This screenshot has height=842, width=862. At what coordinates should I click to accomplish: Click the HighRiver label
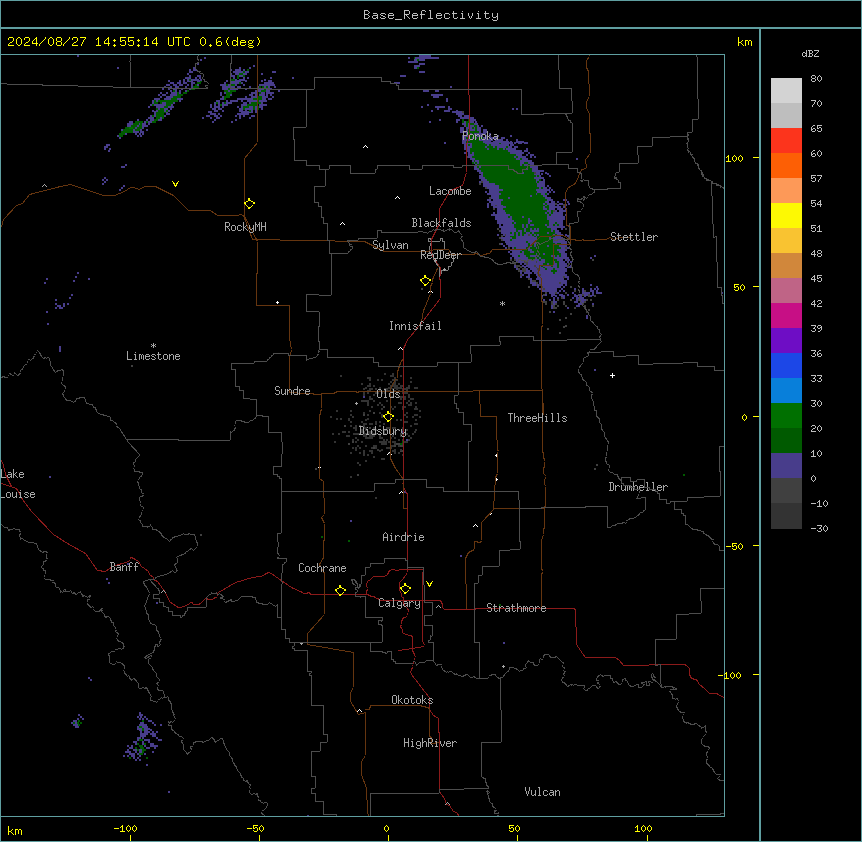coord(430,743)
